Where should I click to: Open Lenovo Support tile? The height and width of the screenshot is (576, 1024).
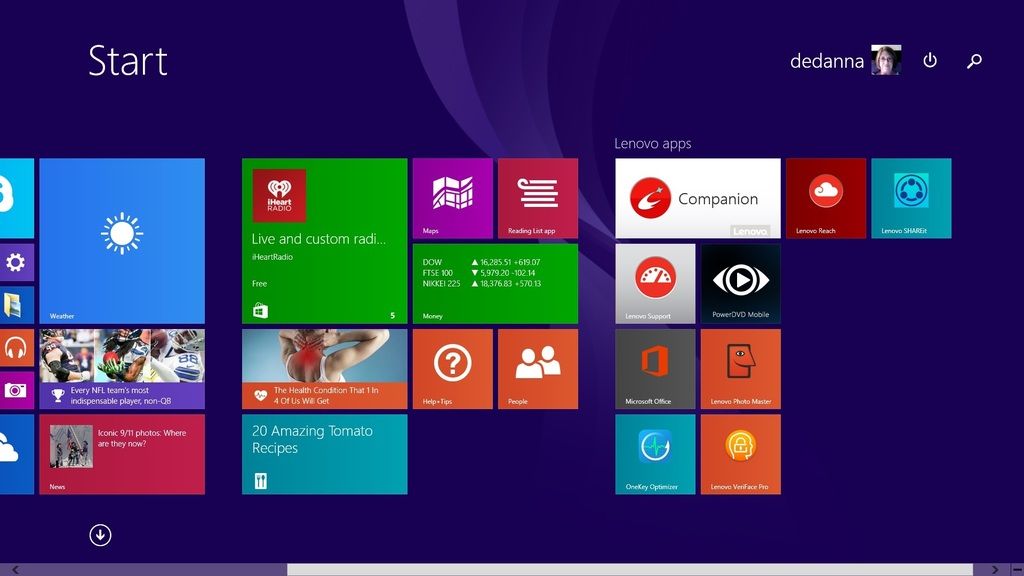pos(655,283)
